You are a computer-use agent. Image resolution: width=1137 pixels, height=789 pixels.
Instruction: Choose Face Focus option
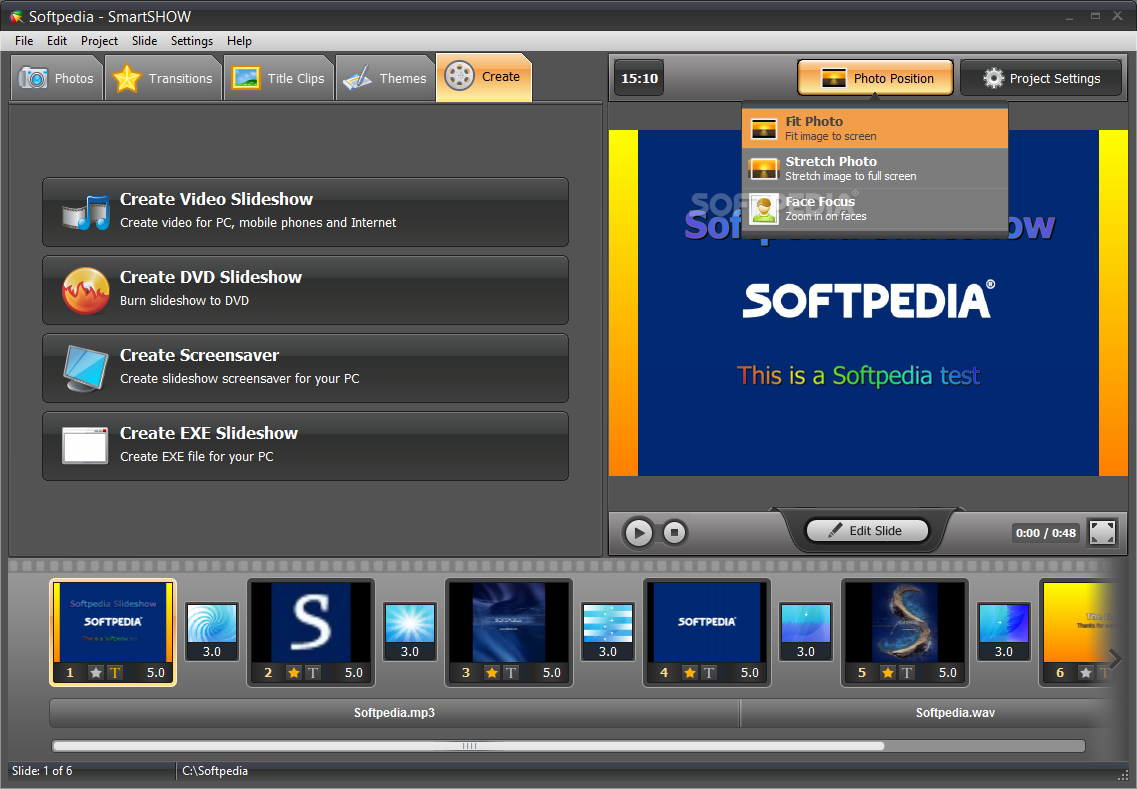[x=875, y=208]
